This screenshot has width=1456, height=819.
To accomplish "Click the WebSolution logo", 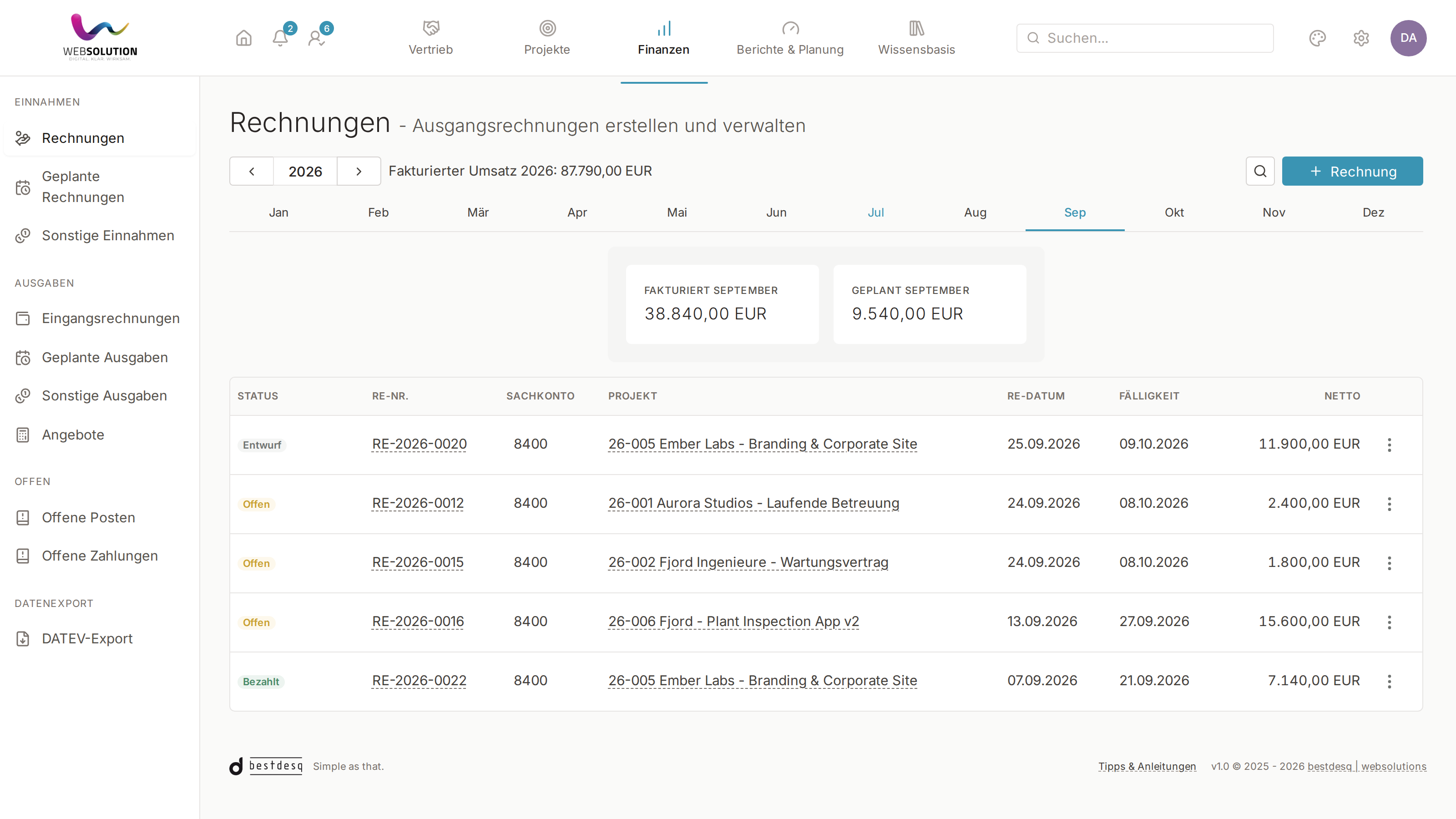I will pyautogui.click(x=100, y=37).
